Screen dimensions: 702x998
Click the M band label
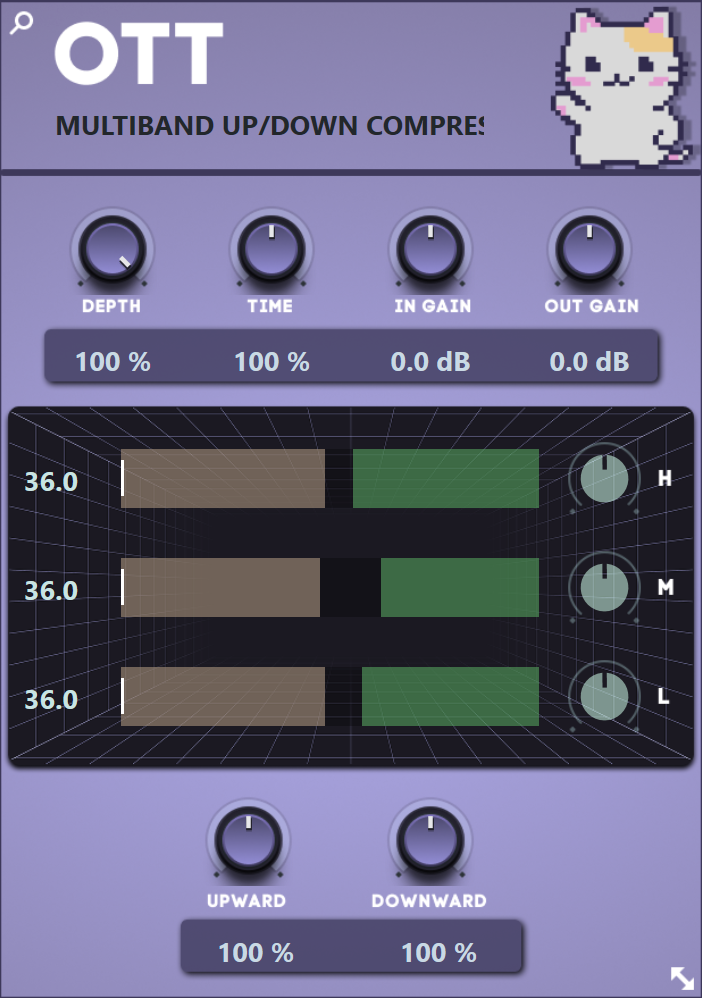pos(665,587)
